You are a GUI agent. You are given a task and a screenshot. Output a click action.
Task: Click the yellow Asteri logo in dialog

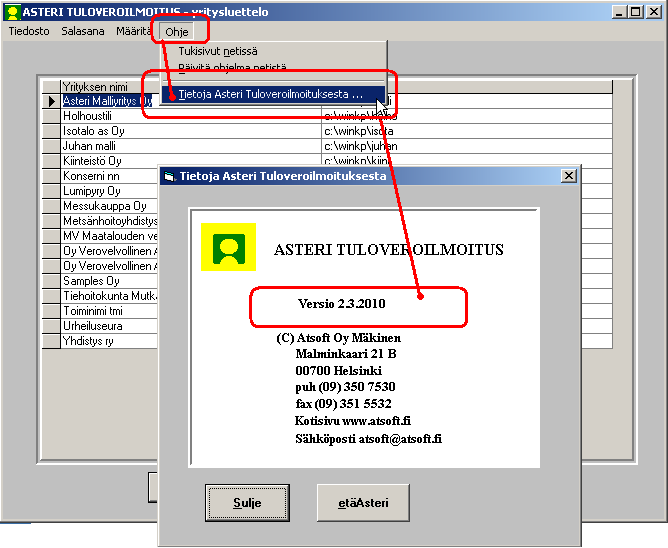tap(228, 247)
